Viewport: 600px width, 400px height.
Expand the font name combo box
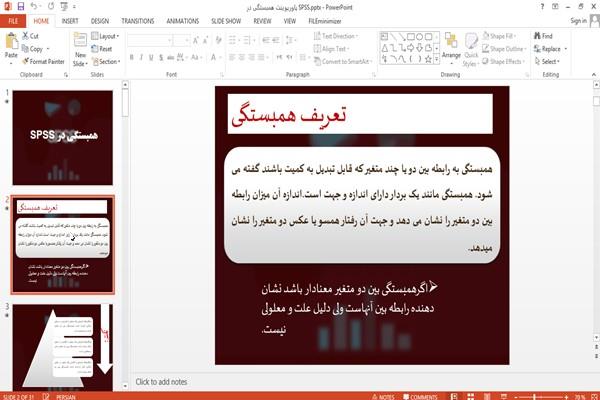169,40
